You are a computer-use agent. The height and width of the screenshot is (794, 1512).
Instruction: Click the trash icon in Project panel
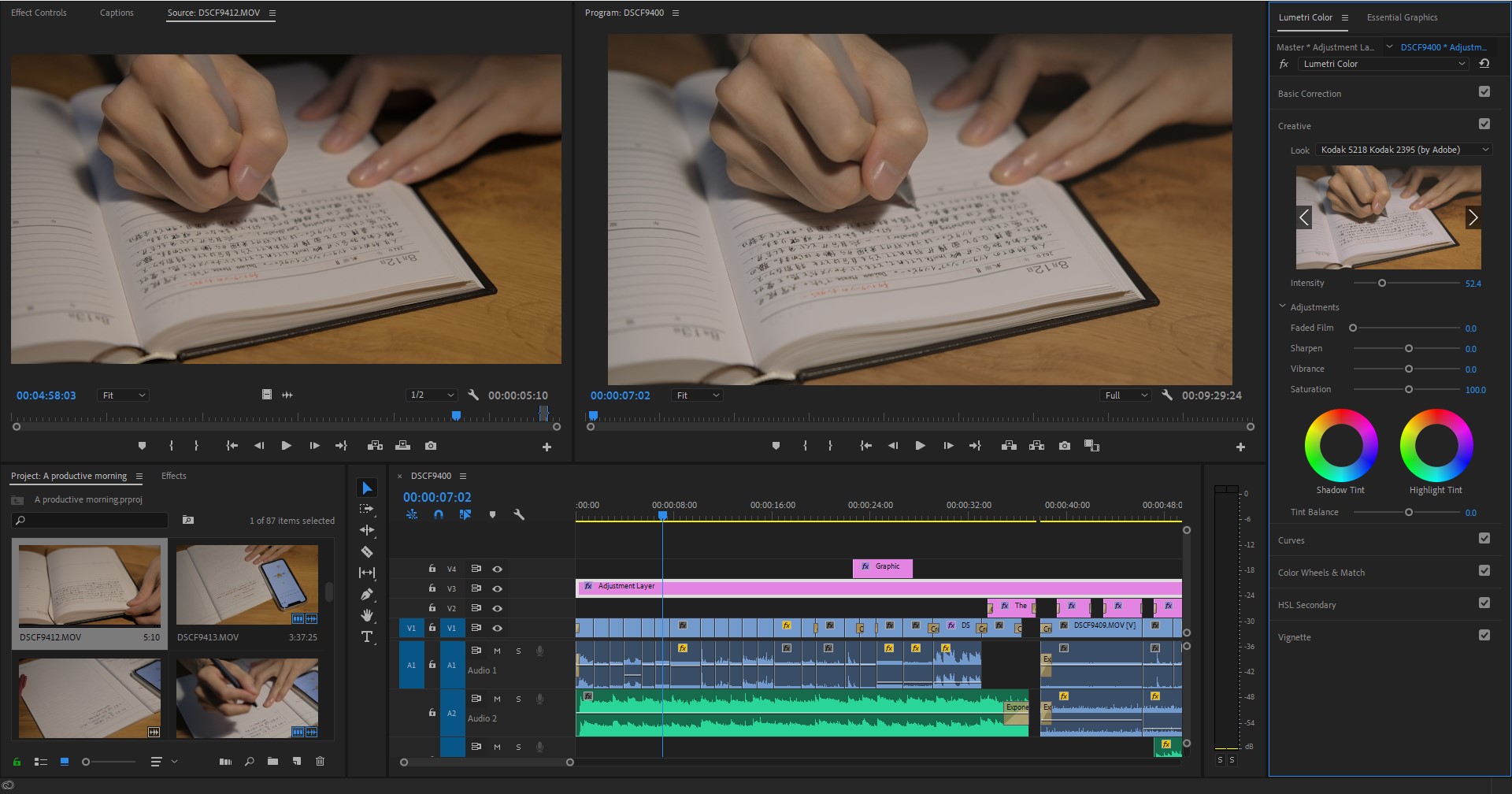tap(320, 762)
